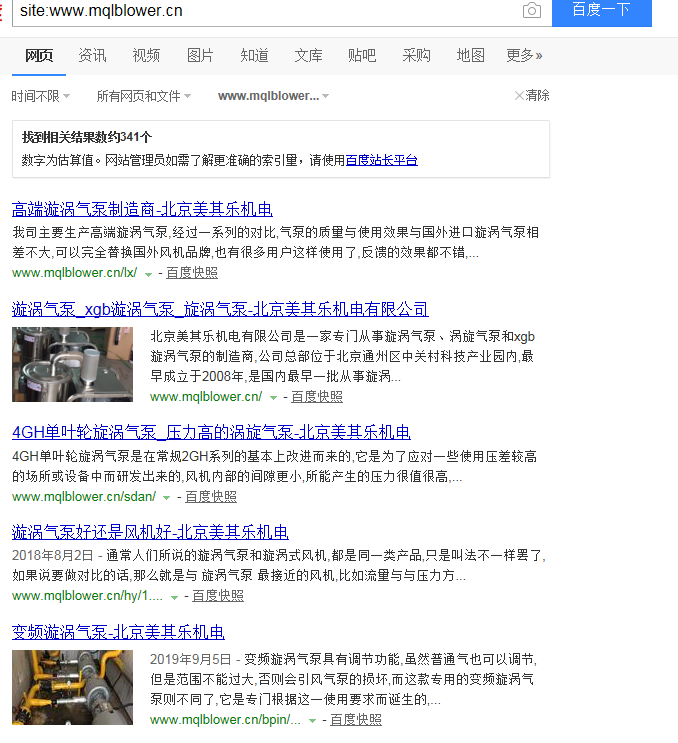
Task: Open result 漩涡气泵_xgb漩涡气泵_旋涡气泵 title
Action: tap(220, 309)
